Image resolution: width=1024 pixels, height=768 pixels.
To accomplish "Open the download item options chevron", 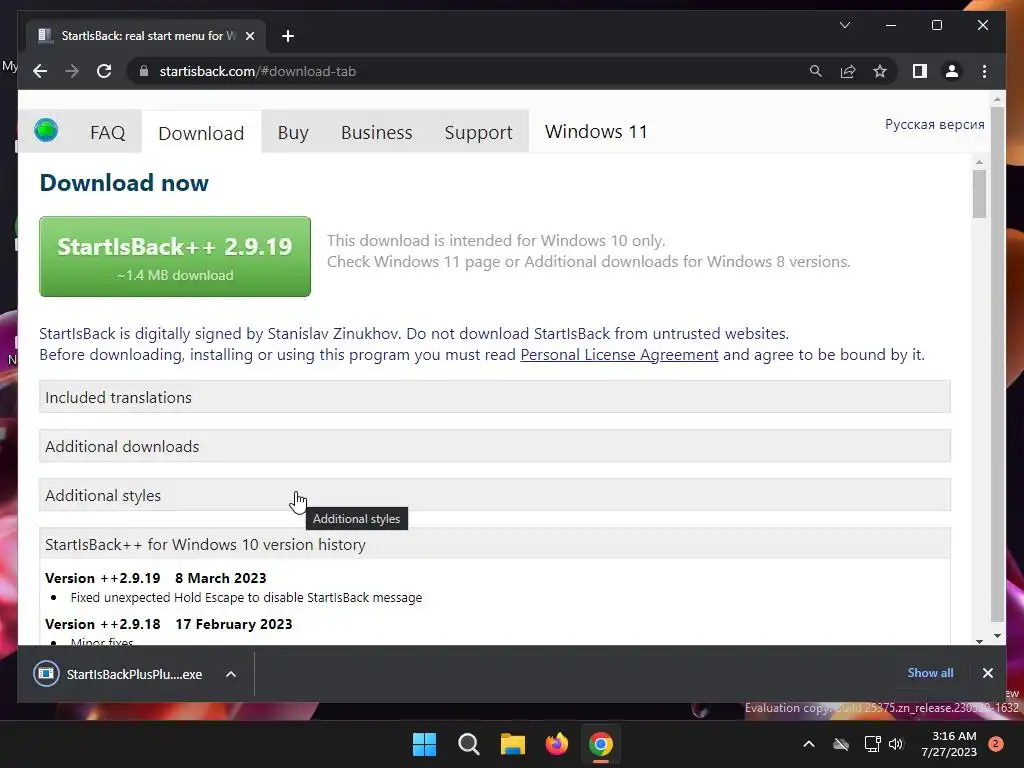I will coord(231,674).
